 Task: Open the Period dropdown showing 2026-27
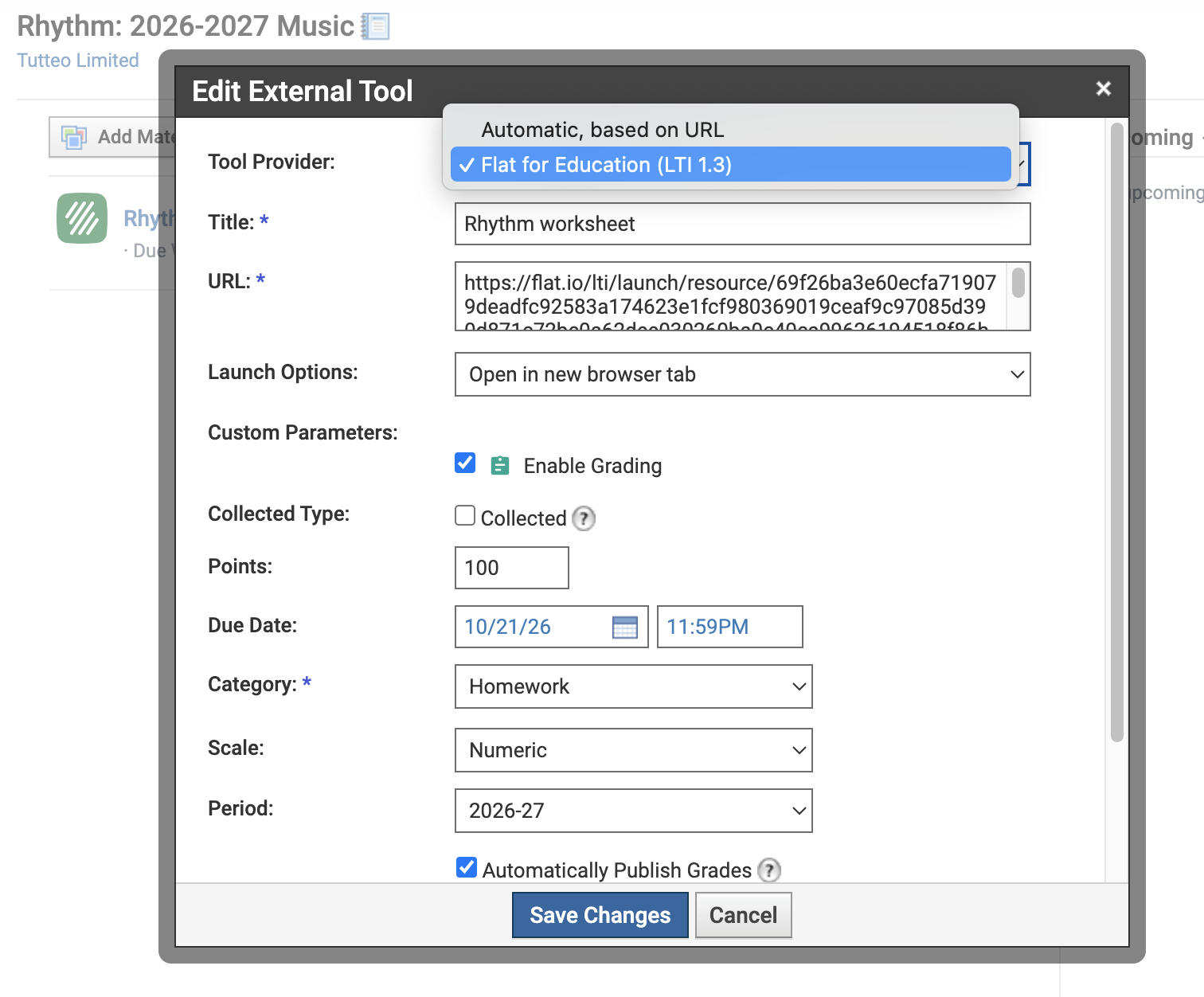coord(633,811)
